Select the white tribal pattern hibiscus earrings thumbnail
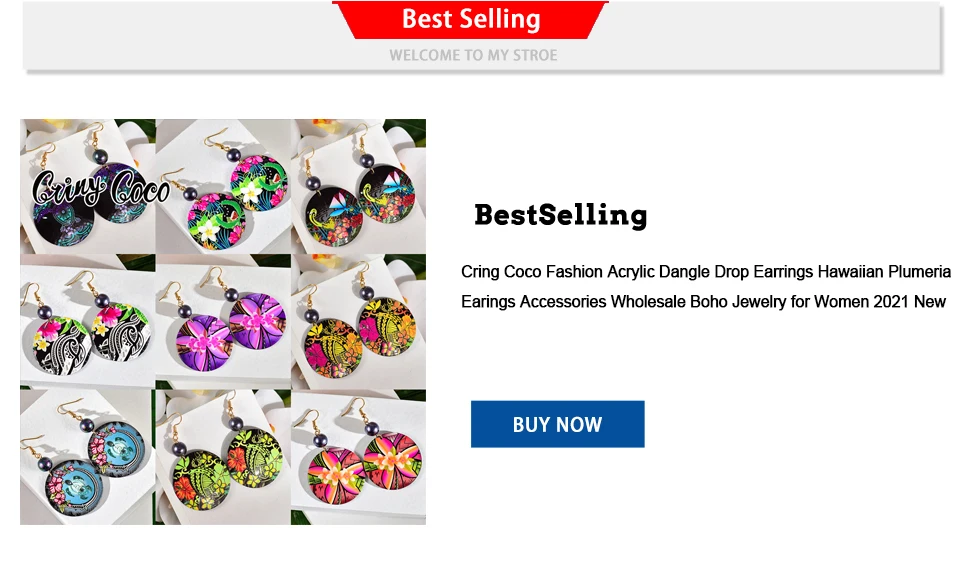This screenshot has height=570, width=960. pos(88,321)
